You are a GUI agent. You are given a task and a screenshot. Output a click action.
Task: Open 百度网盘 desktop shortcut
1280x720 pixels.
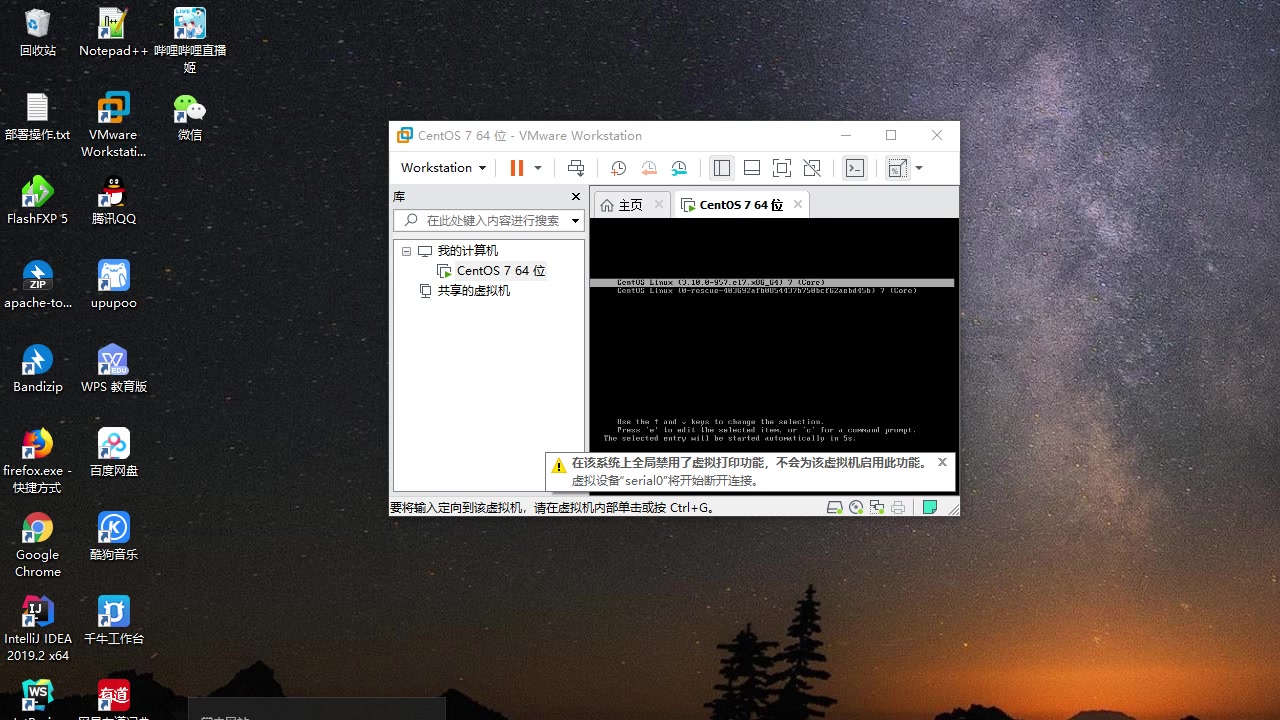(113, 453)
